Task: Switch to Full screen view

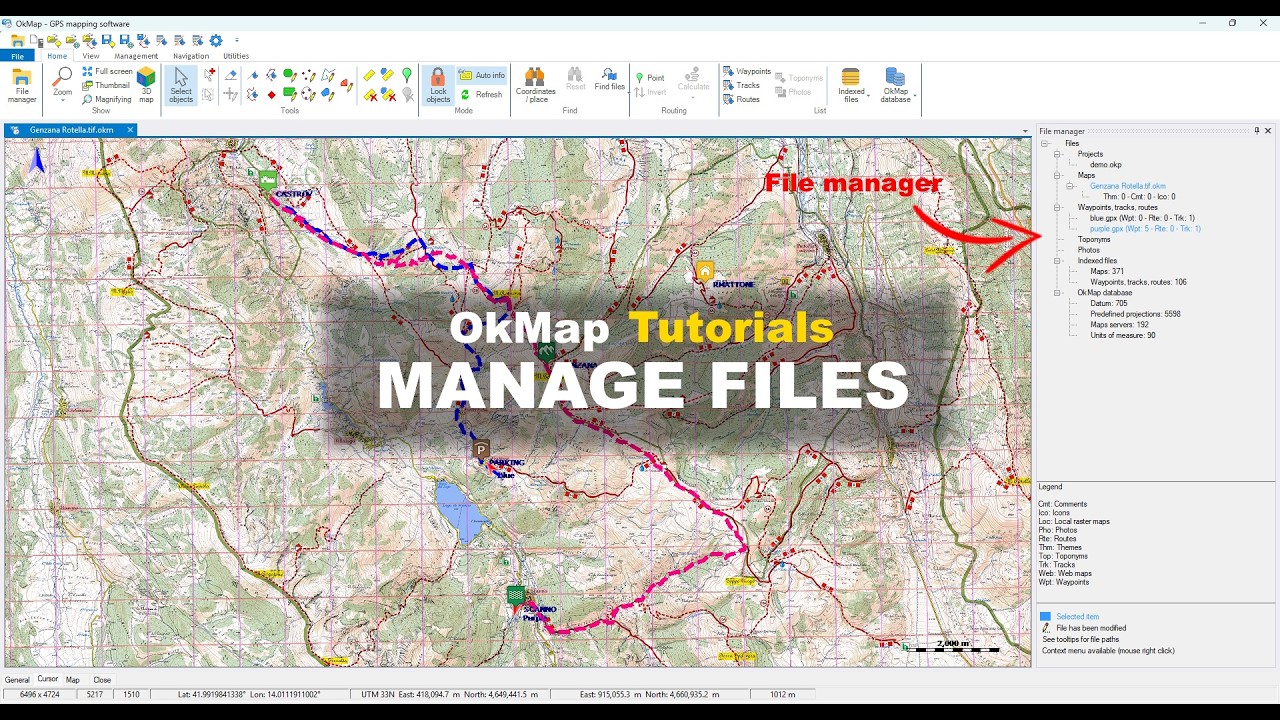Action: [107, 72]
